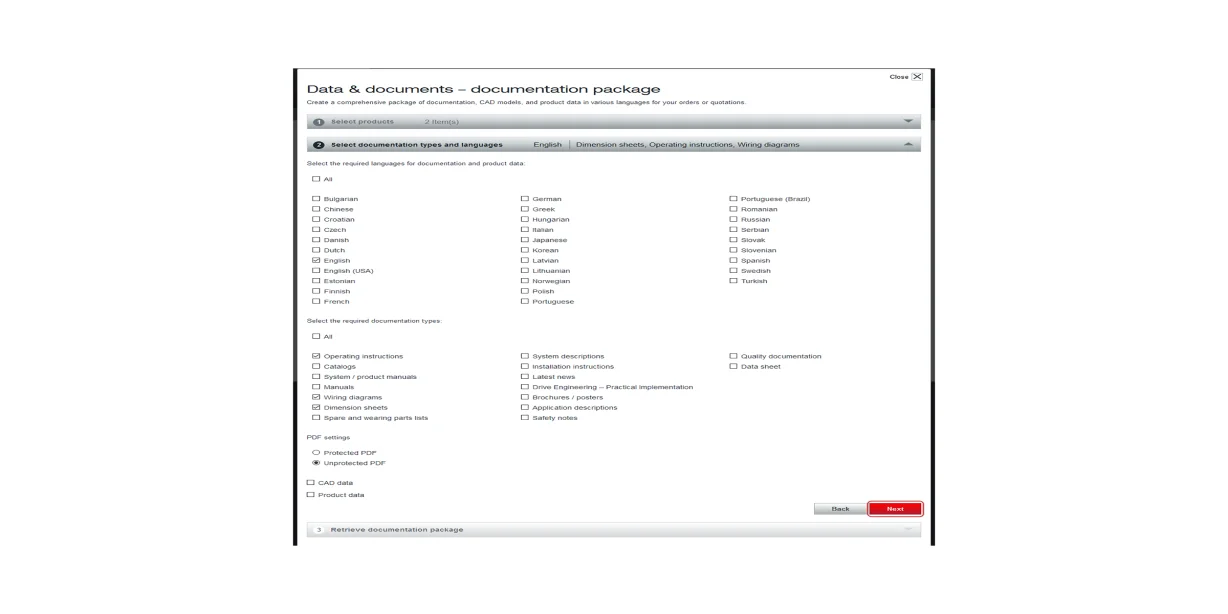Select the Japanese language checkbox
The image size is (1228, 614).
coord(524,239)
